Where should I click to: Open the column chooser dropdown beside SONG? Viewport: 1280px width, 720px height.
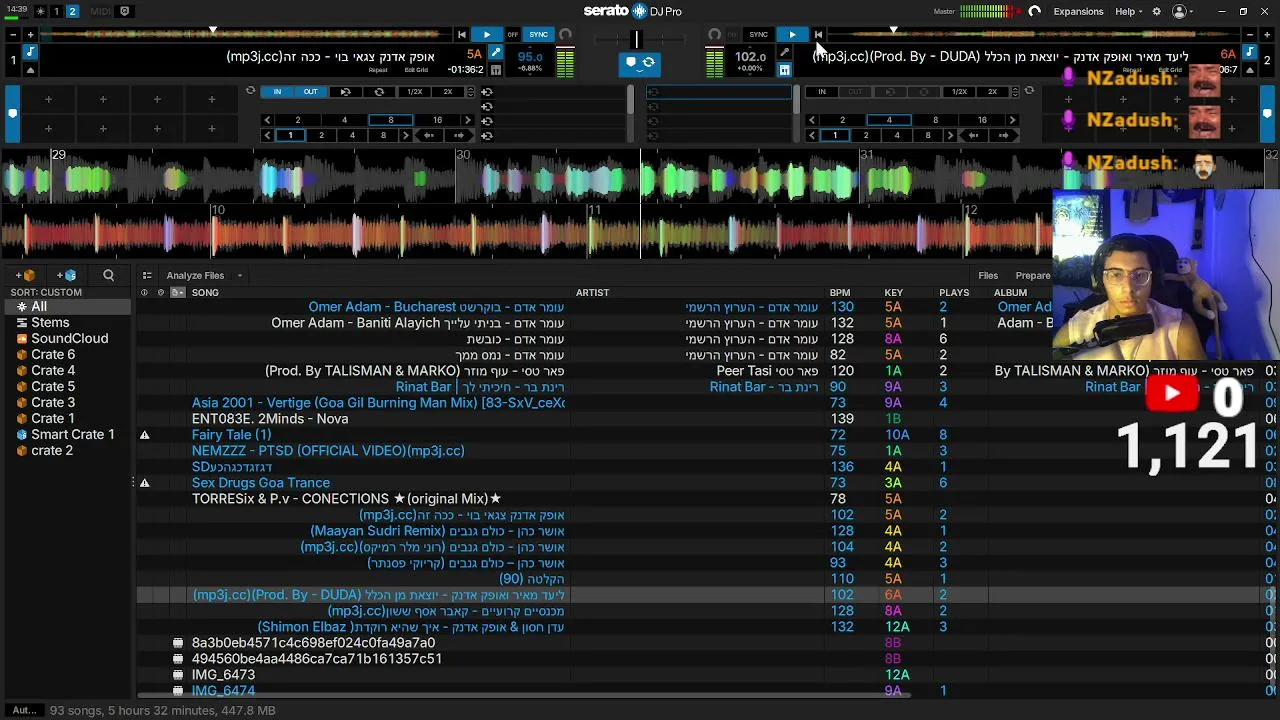(x=178, y=292)
